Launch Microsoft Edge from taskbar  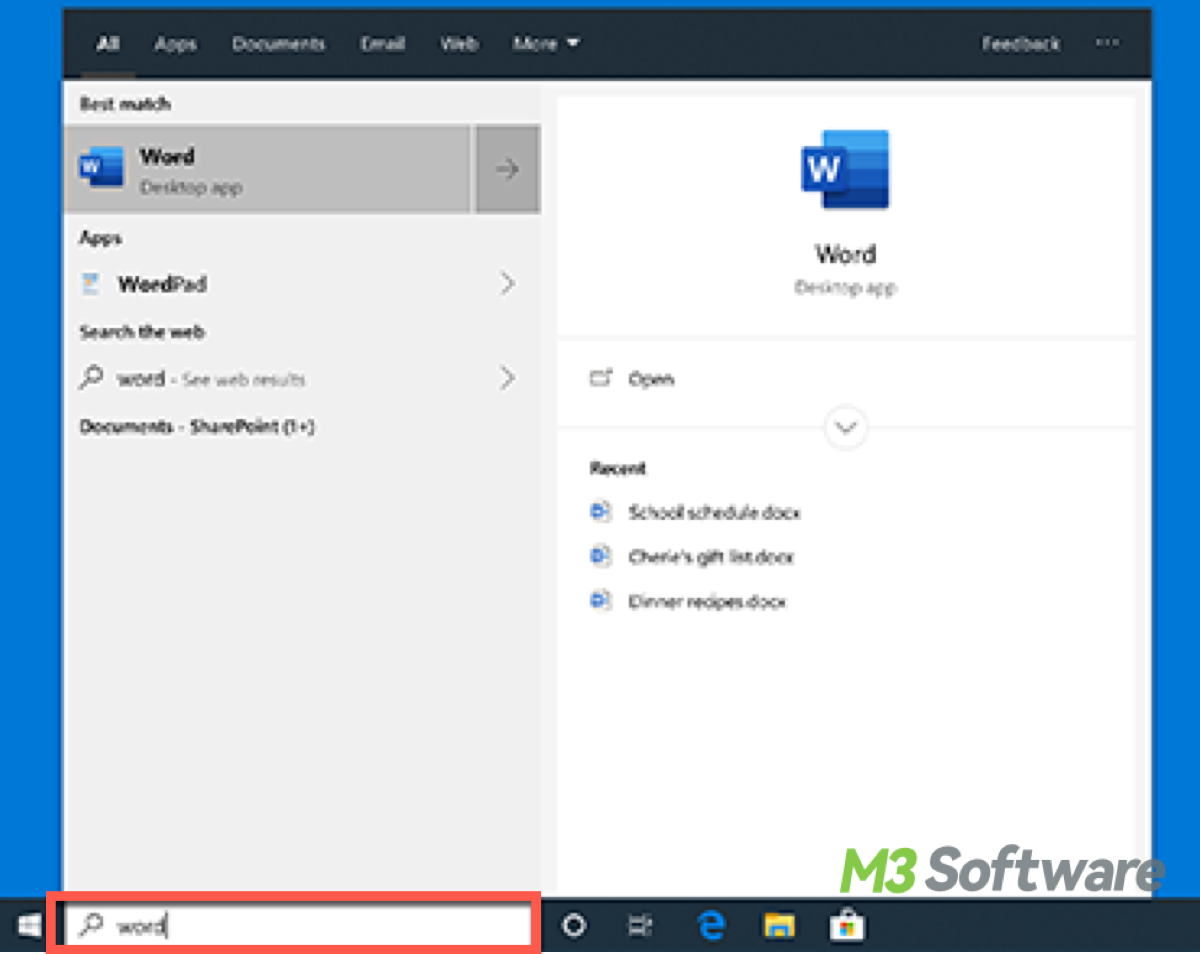[711, 926]
